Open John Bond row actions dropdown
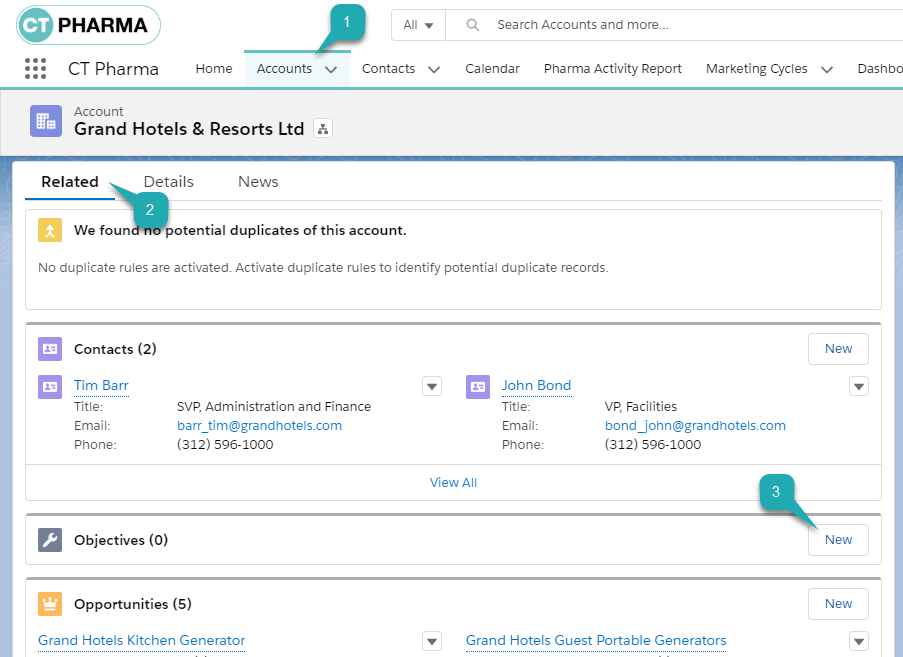903x657 pixels. pos(858,386)
